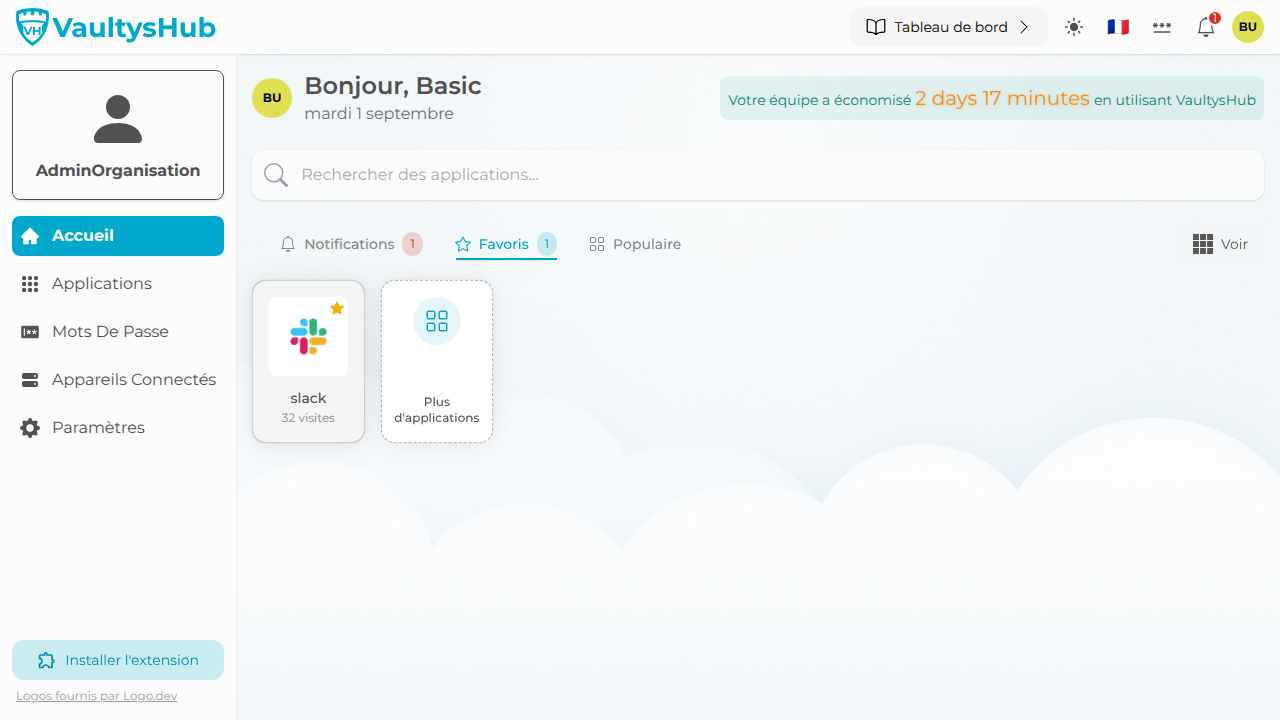The height and width of the screenshot is (720, 1280).
Task: Click the magnifying glass search icon
Action: pos(276,175)
